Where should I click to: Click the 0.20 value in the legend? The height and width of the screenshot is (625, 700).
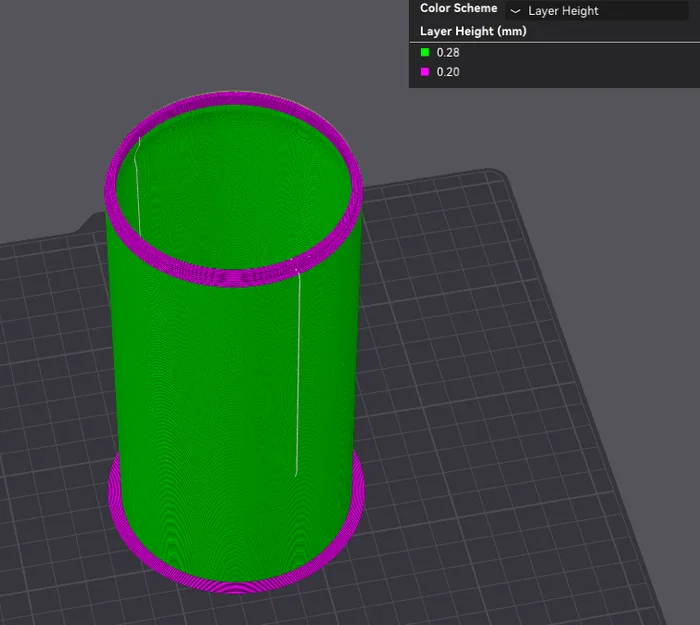point(448,72)
